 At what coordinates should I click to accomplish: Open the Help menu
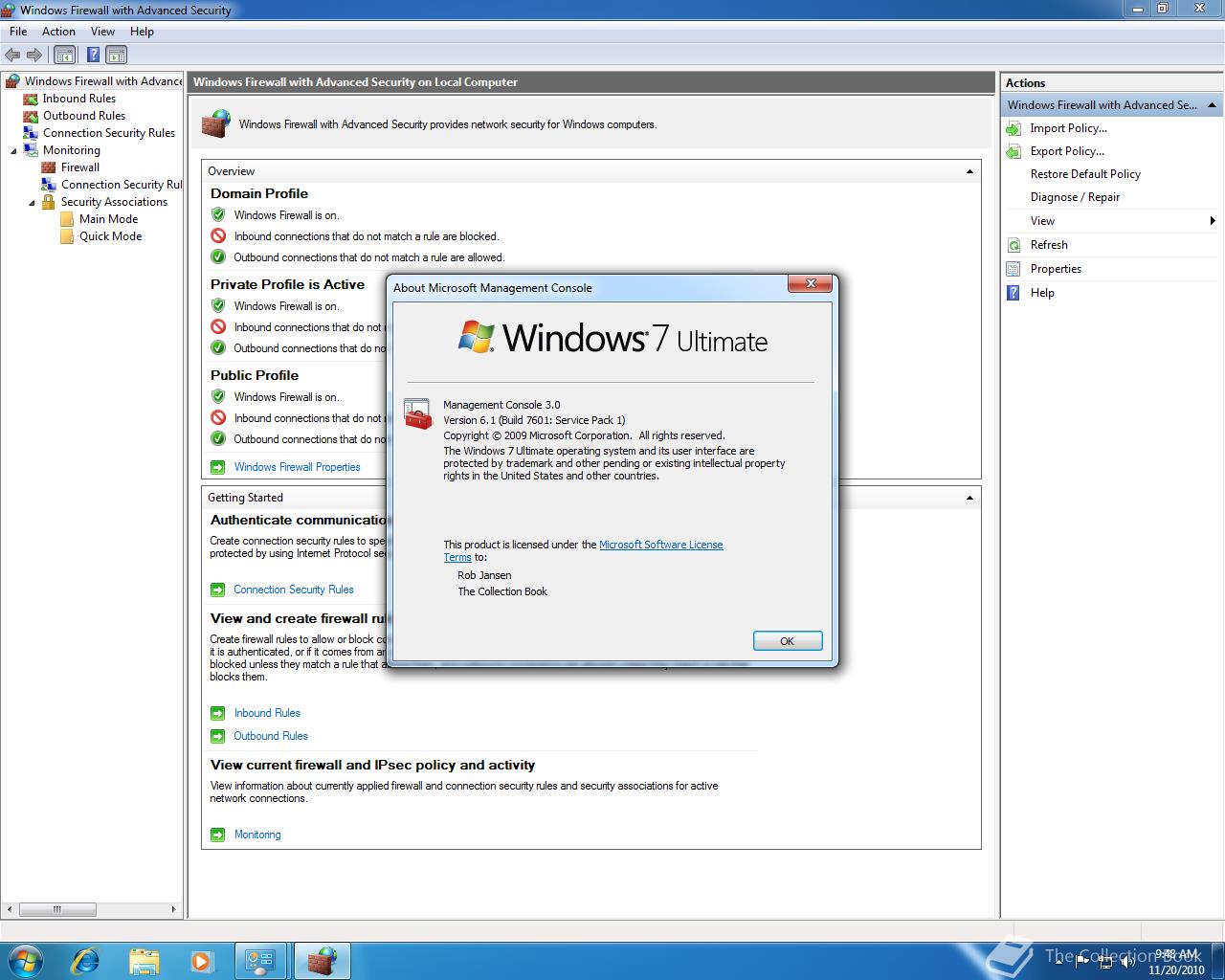tap(142, 32)
